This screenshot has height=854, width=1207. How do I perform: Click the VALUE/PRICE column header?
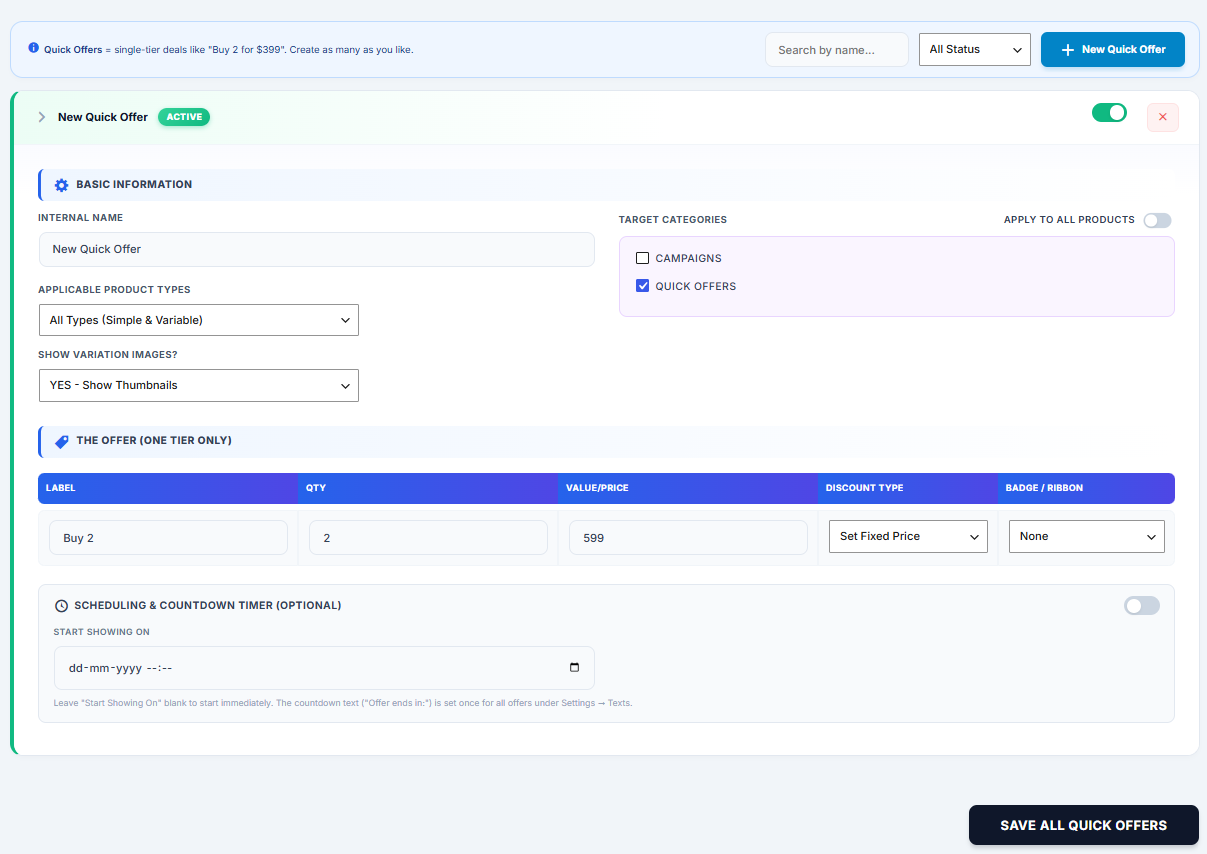pyautogui.click(x=597, y=488)
